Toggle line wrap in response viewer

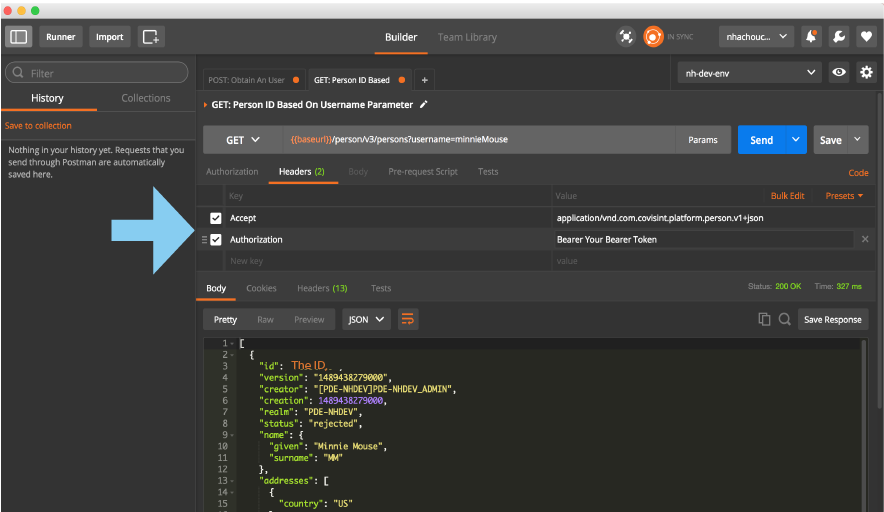(x=408, y=319)
